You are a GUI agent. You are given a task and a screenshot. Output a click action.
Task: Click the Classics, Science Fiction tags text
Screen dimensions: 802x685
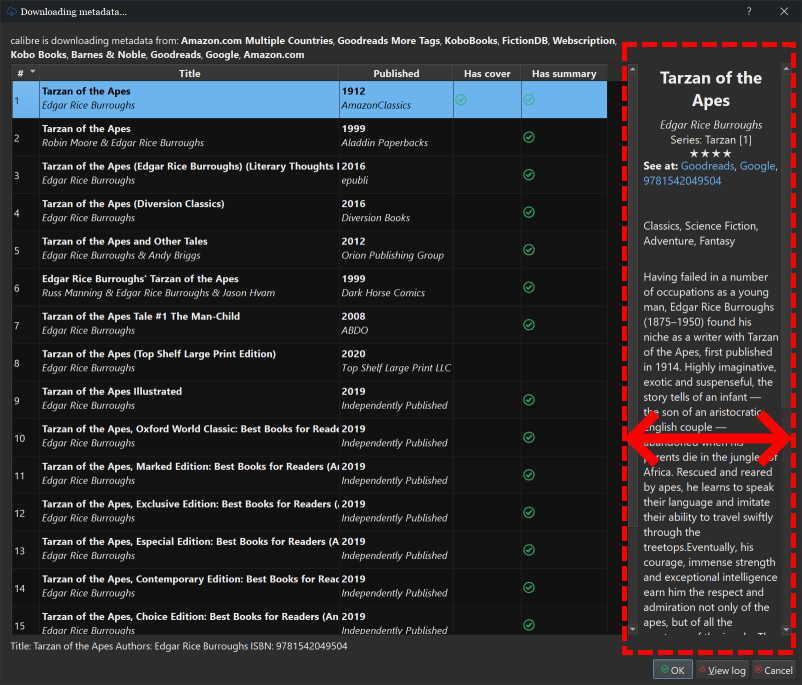click(x=700, y=233)
